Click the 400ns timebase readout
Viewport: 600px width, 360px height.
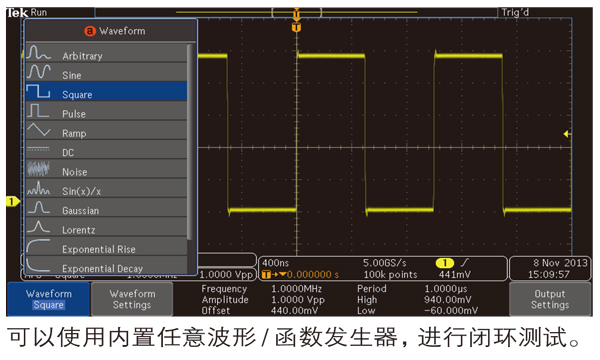[x=276, y=263]
